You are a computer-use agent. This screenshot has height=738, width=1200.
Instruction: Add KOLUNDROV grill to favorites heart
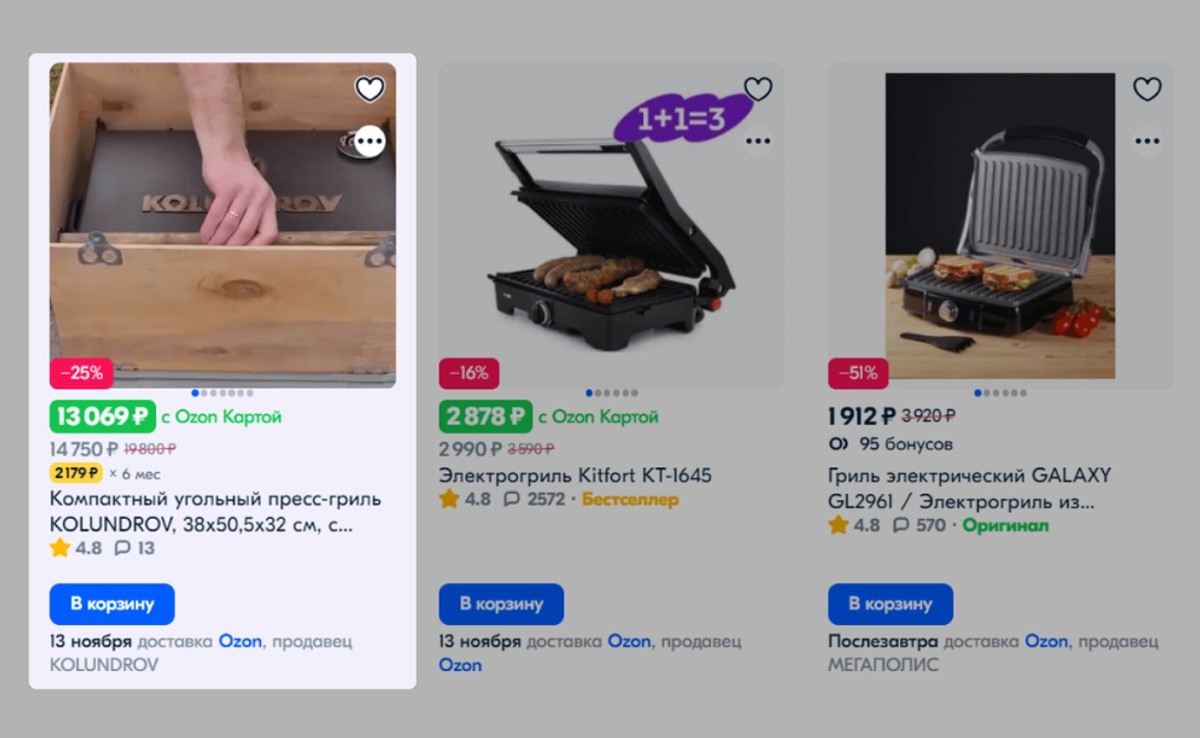click(x=370, y=89)
